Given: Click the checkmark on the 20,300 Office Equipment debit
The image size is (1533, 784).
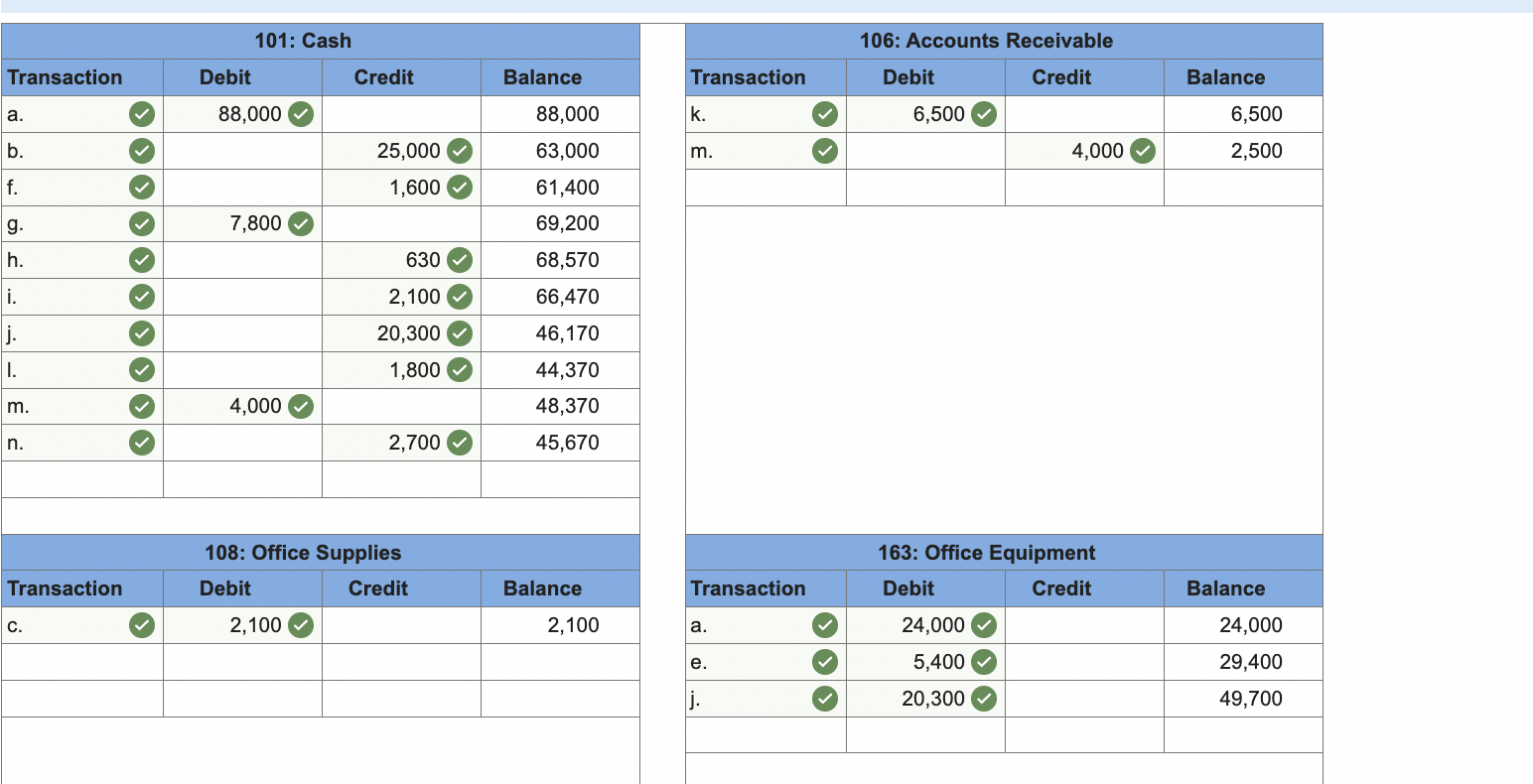Looking at the screenshot, I should point(983,699).
